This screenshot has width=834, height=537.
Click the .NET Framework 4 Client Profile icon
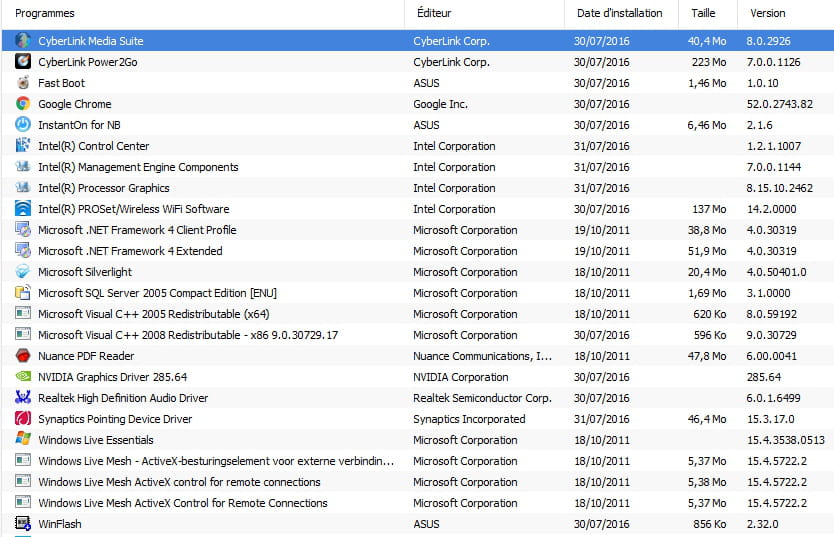pos(22,230)
